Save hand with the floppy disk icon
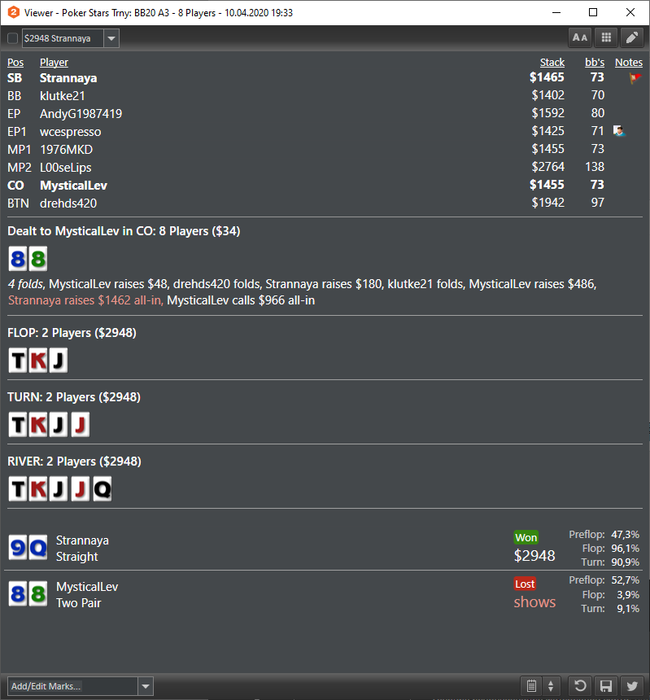This screenshot has height=700, width=650. (606, 686)
